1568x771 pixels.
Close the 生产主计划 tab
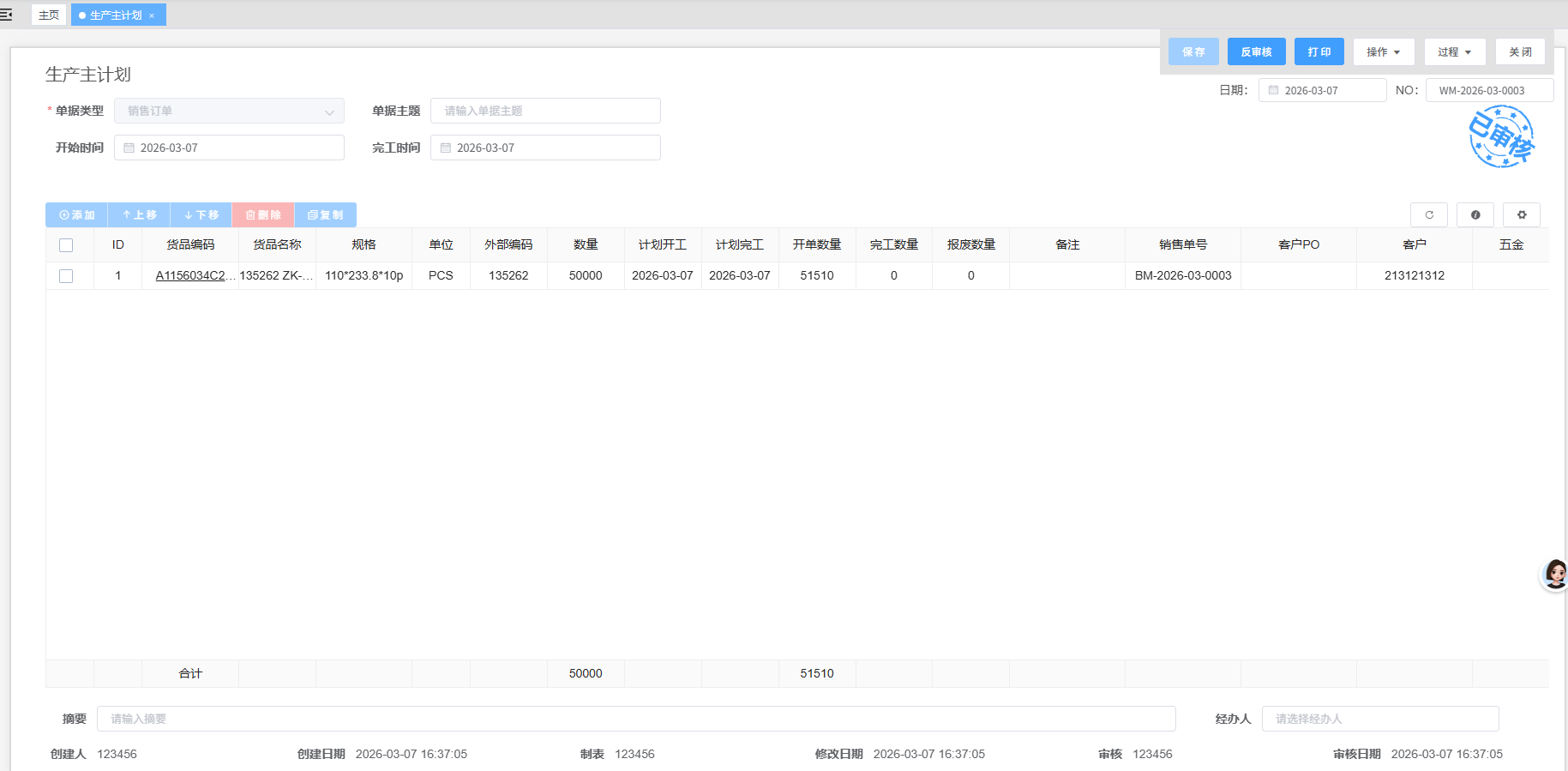point(152,15)
